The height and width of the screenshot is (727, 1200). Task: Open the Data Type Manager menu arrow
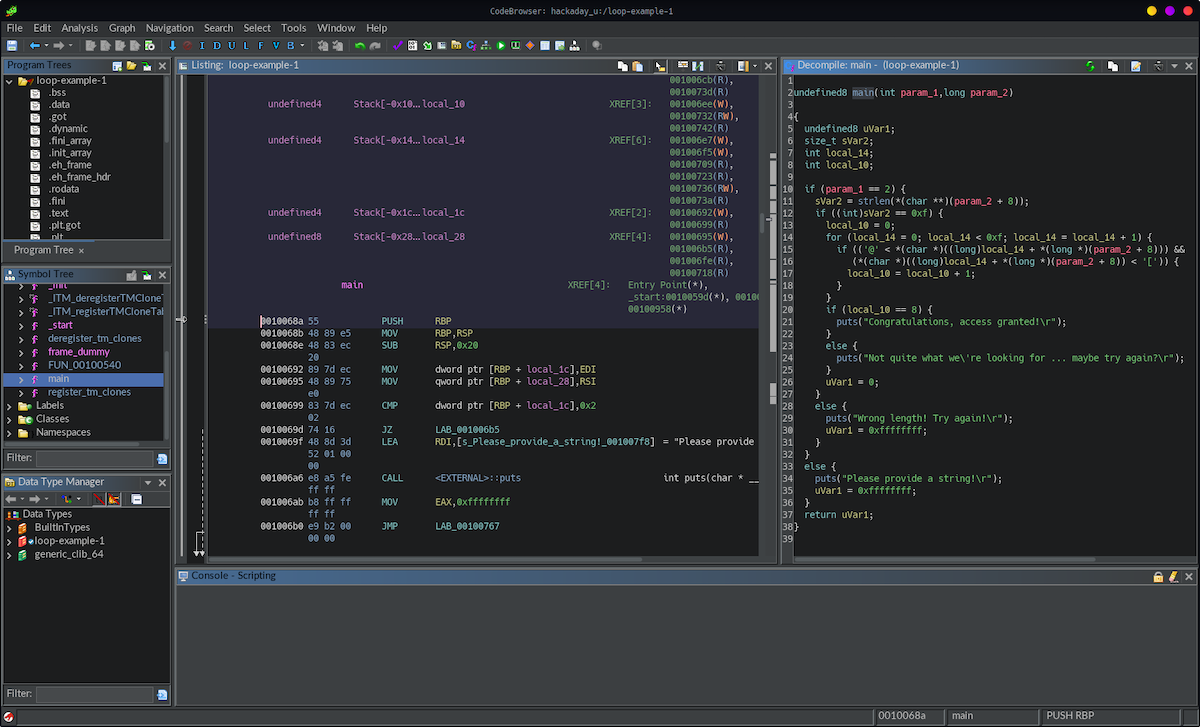[x=150, y=482]
